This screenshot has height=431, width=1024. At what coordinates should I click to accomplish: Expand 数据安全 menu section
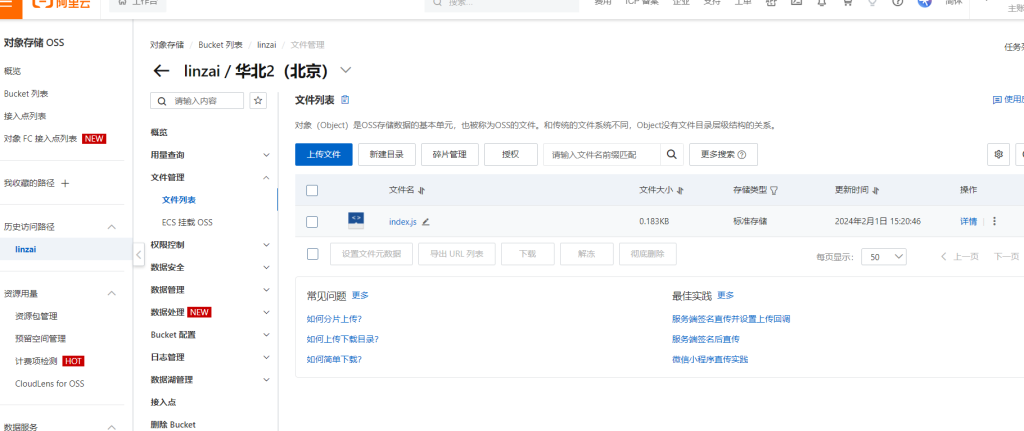click(x=266, y=267)
